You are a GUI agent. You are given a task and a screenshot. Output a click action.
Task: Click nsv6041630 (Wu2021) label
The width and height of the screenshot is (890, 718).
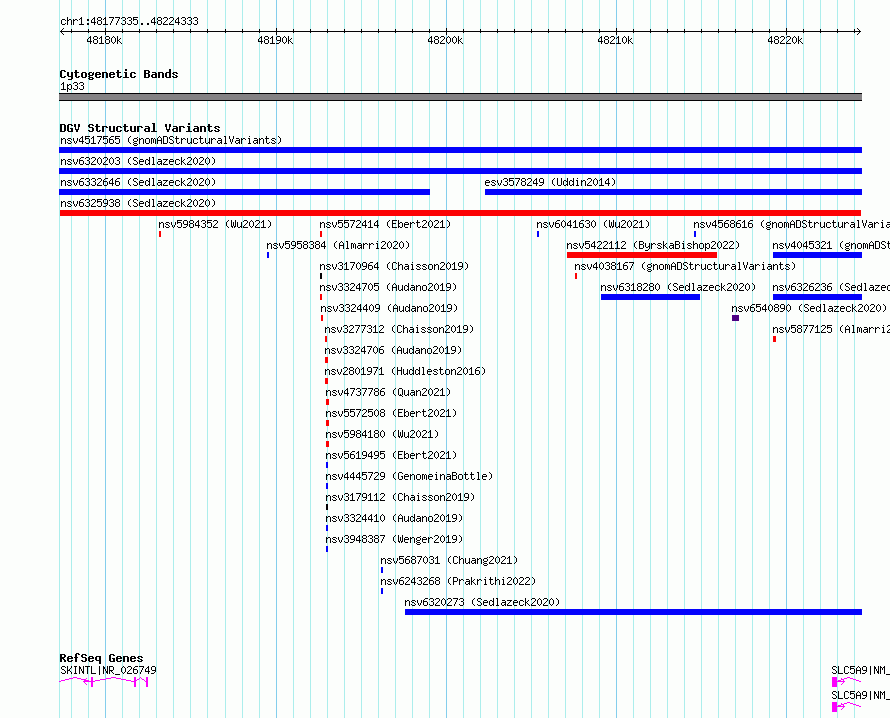point(593,224)
